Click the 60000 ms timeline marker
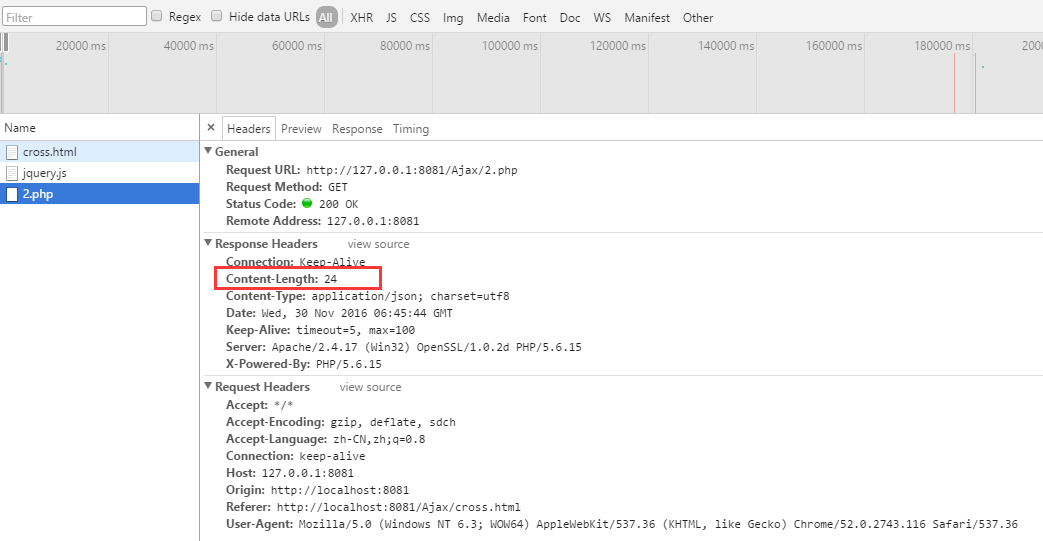The height and width of the screenshot is (541, 1043). (297, 46)
